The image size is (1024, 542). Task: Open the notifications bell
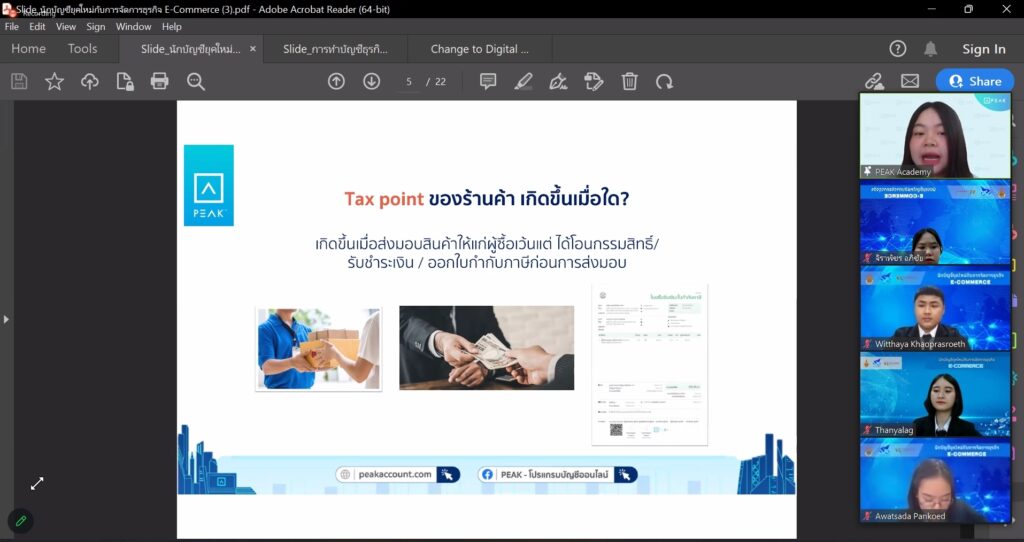[931, 49]
